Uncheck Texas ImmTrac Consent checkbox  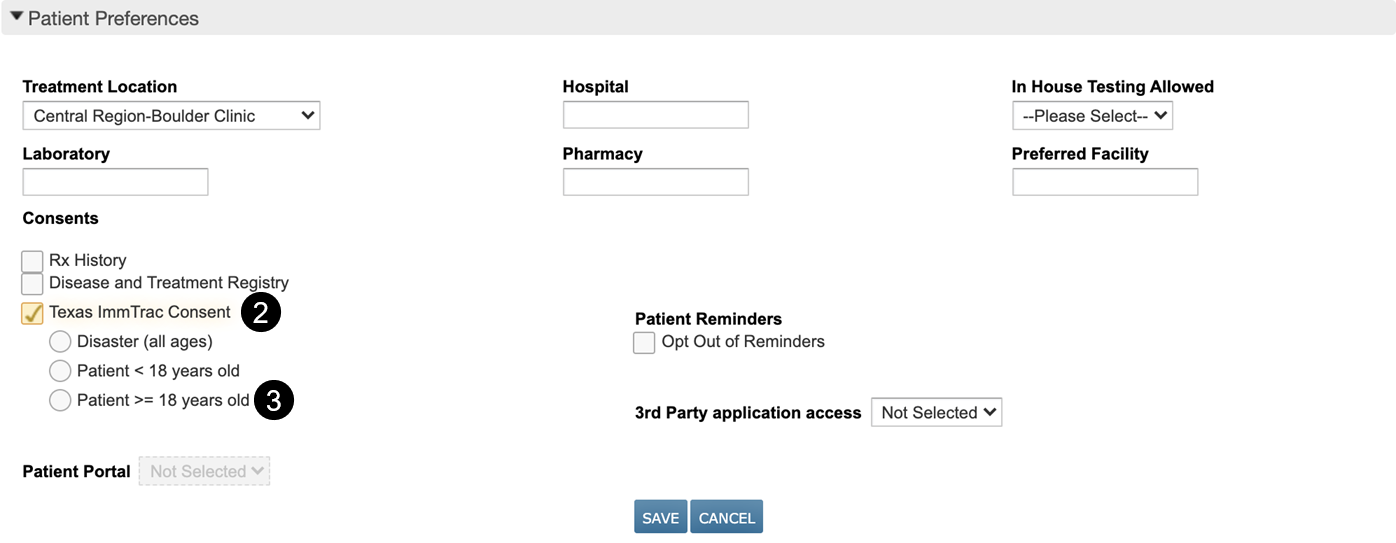pos(32,313)
